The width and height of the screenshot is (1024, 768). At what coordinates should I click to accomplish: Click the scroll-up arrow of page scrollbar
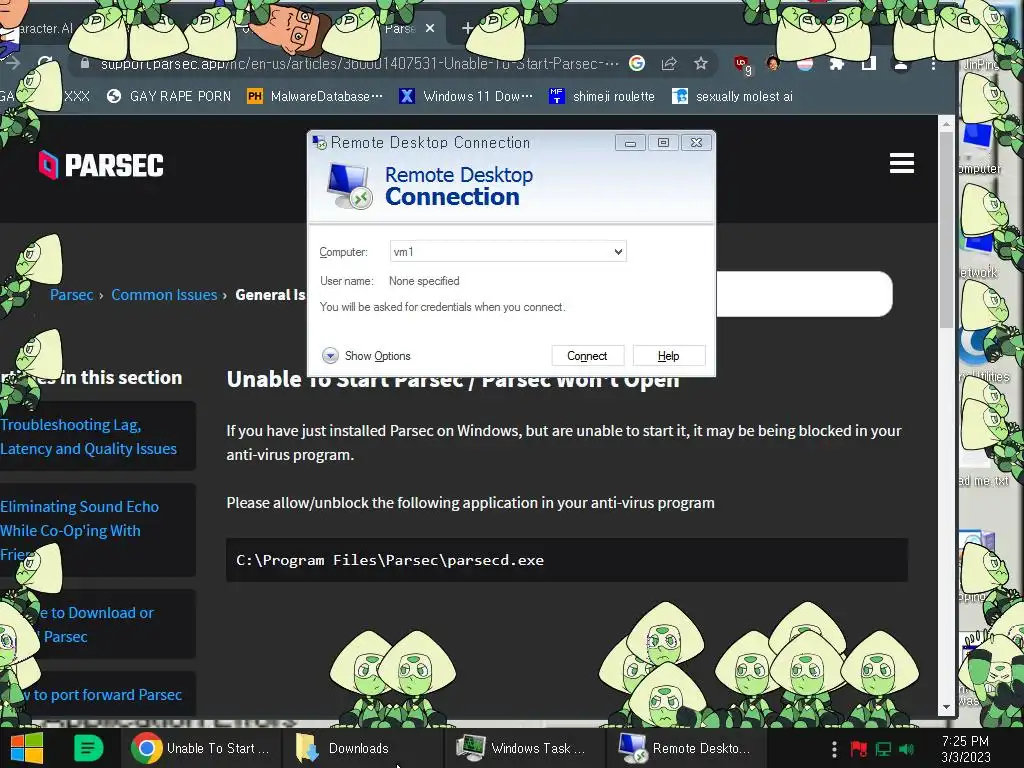(946, 123)
